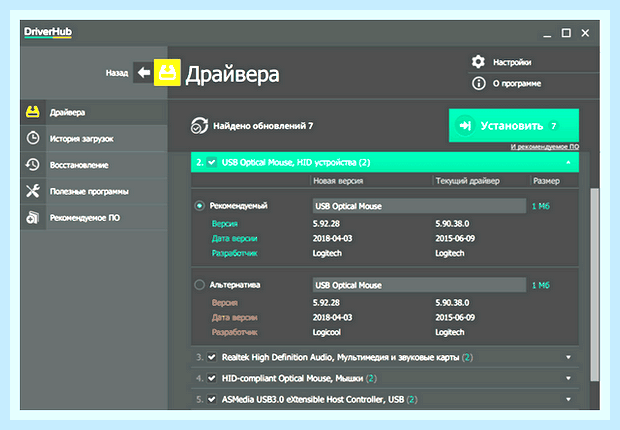Image resolution: width=620 pixels, height=430 pixels.
Task: Click the restore icon in sidebar
Action: coord(33,165)
